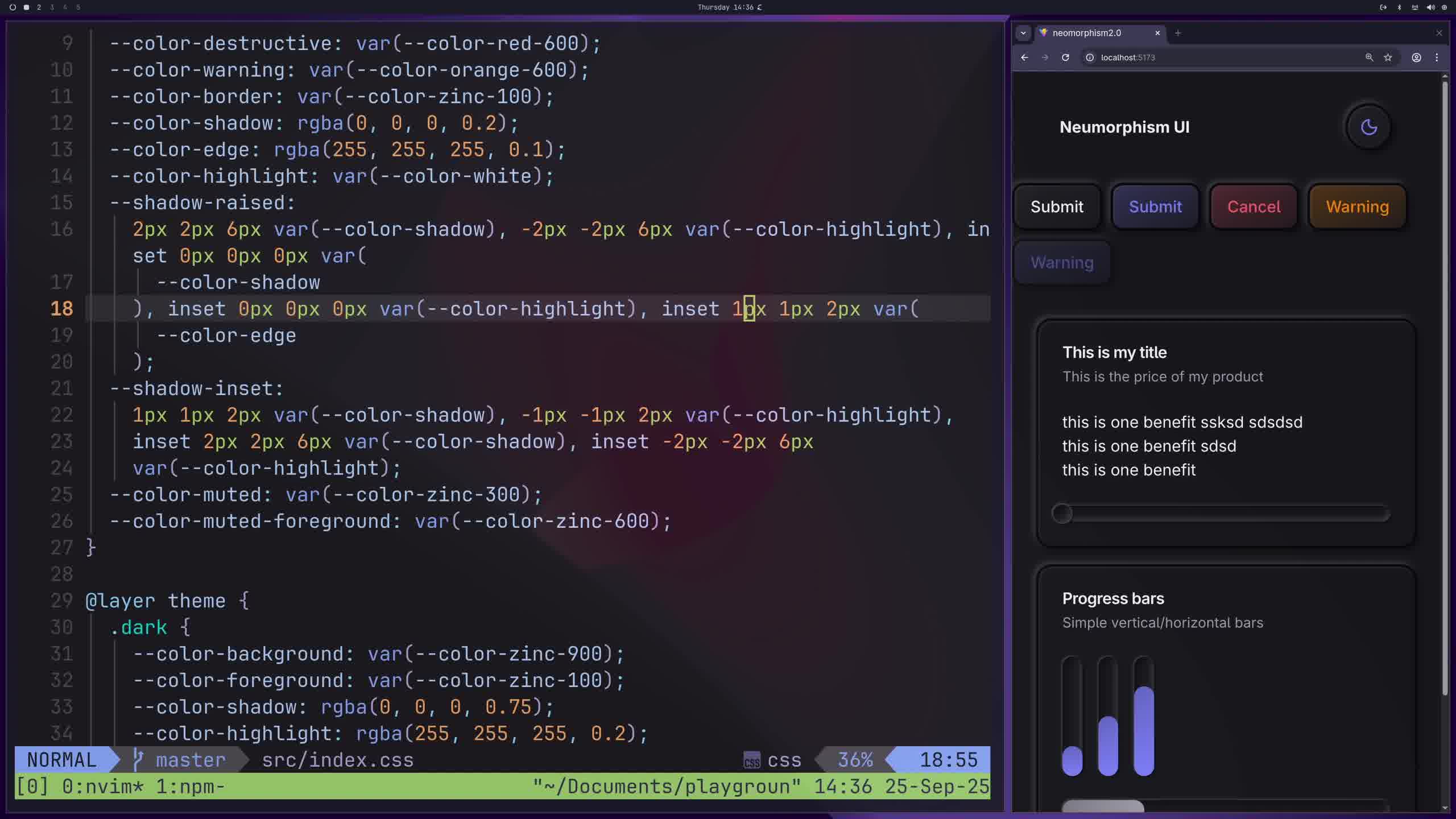
Task: Open the browser zoom magnifier icon
Action: tap(1369, 57)
